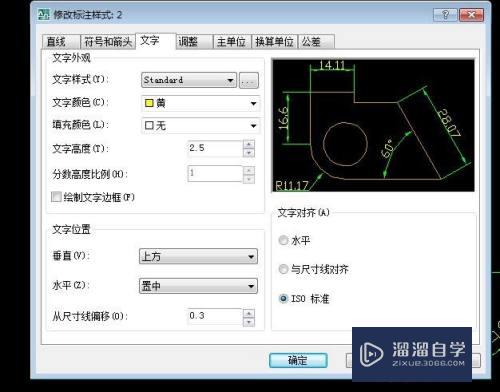Open the 公差 tab
This screenshot has width=500, height=392.
[x=316, y=42]
